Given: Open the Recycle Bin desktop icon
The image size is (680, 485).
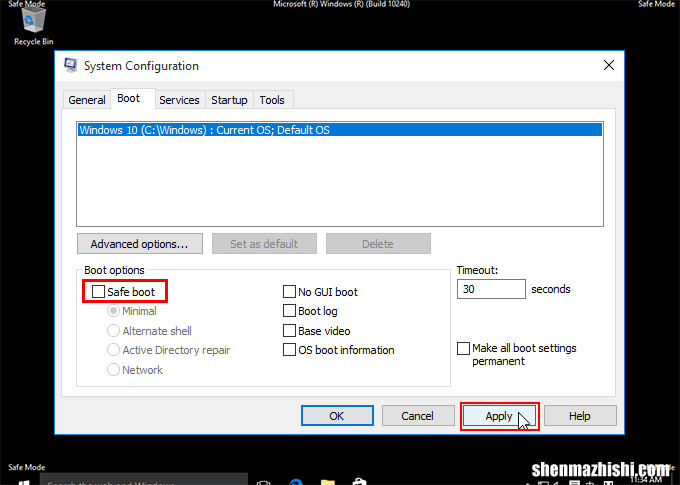Looking at the screenshot, I should pyautogui.click(x=33, y=26).
